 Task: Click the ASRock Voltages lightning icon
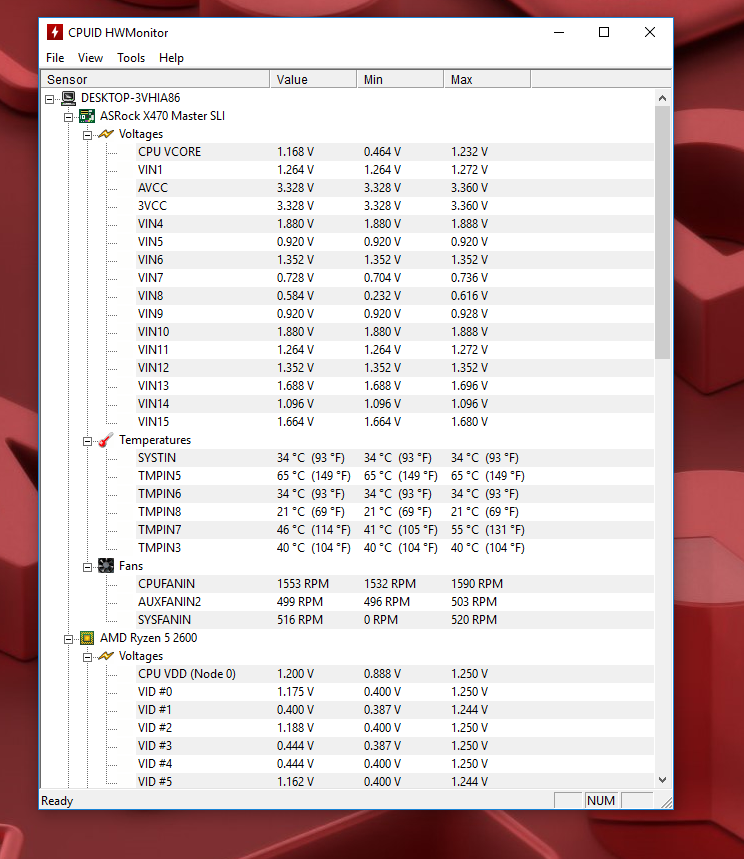[106, 134]
